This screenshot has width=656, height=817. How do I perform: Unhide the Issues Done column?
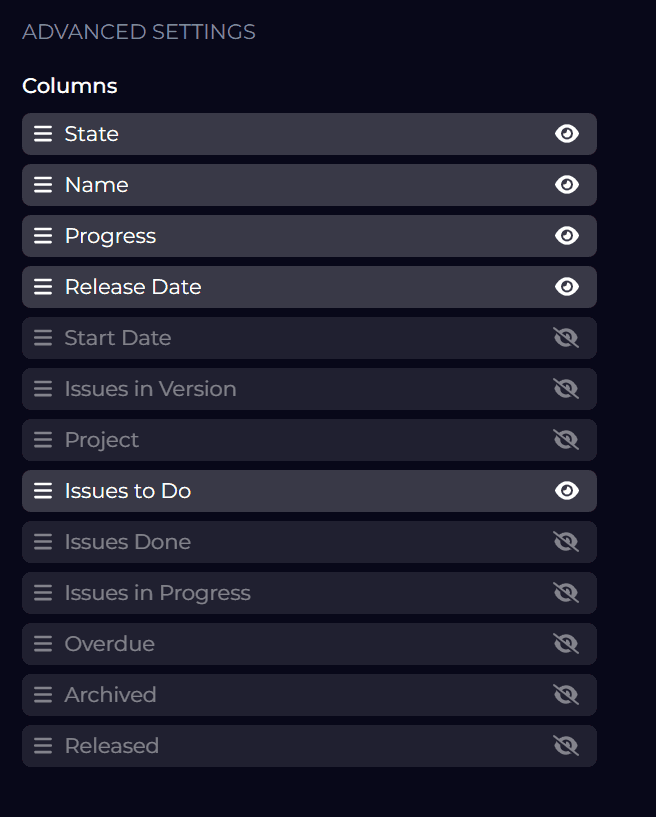tap(566, 542)
